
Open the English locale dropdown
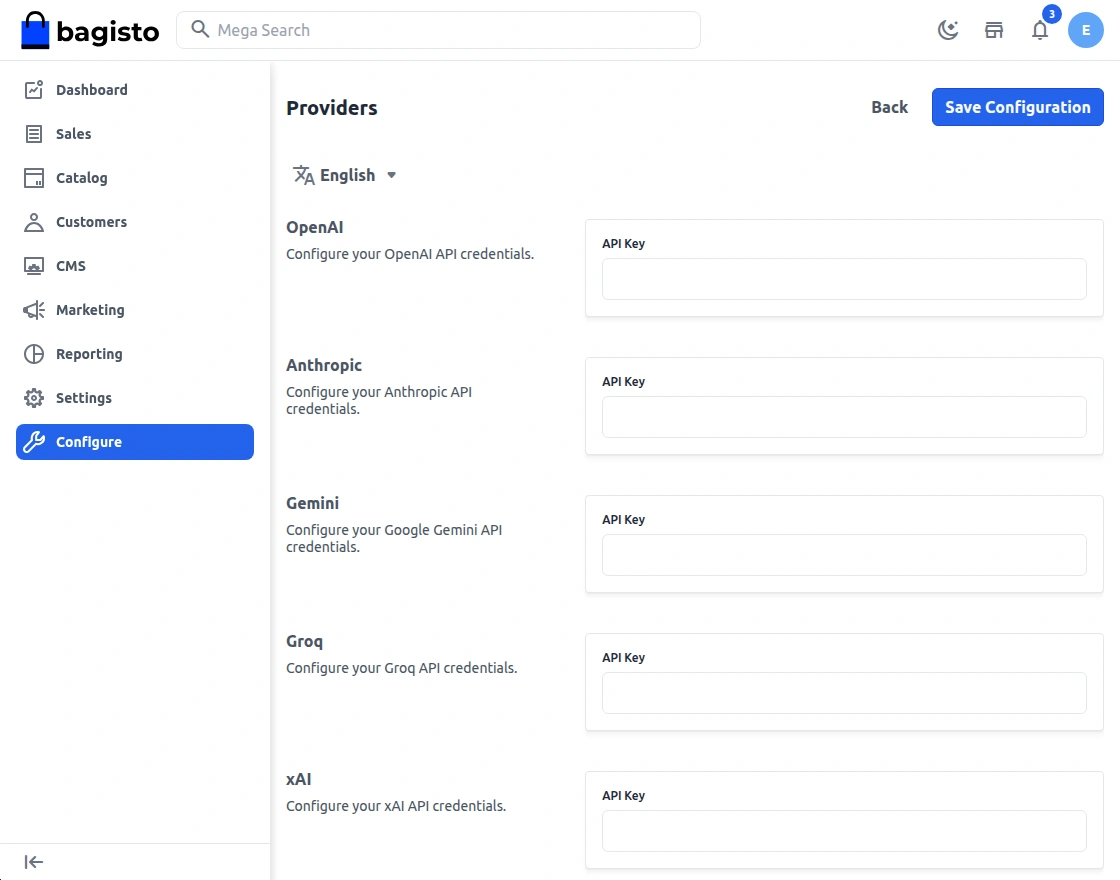pyautogui.click(x=345, y=175)
